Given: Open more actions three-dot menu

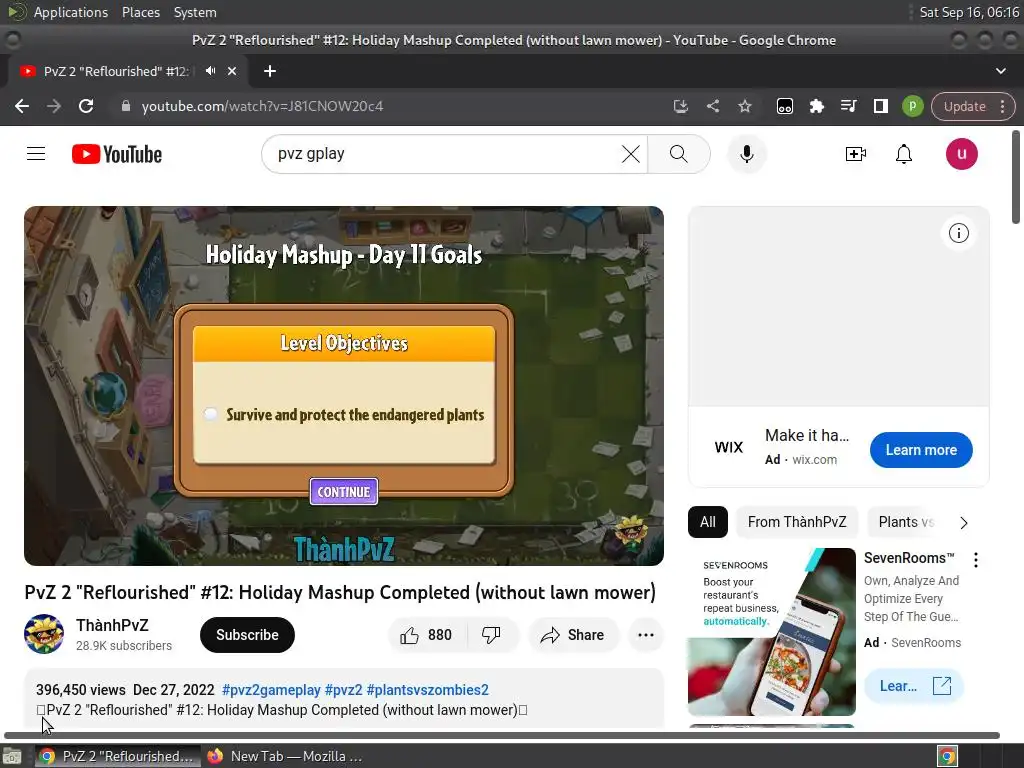Looking at the screenshot, I should coord(646,635).
